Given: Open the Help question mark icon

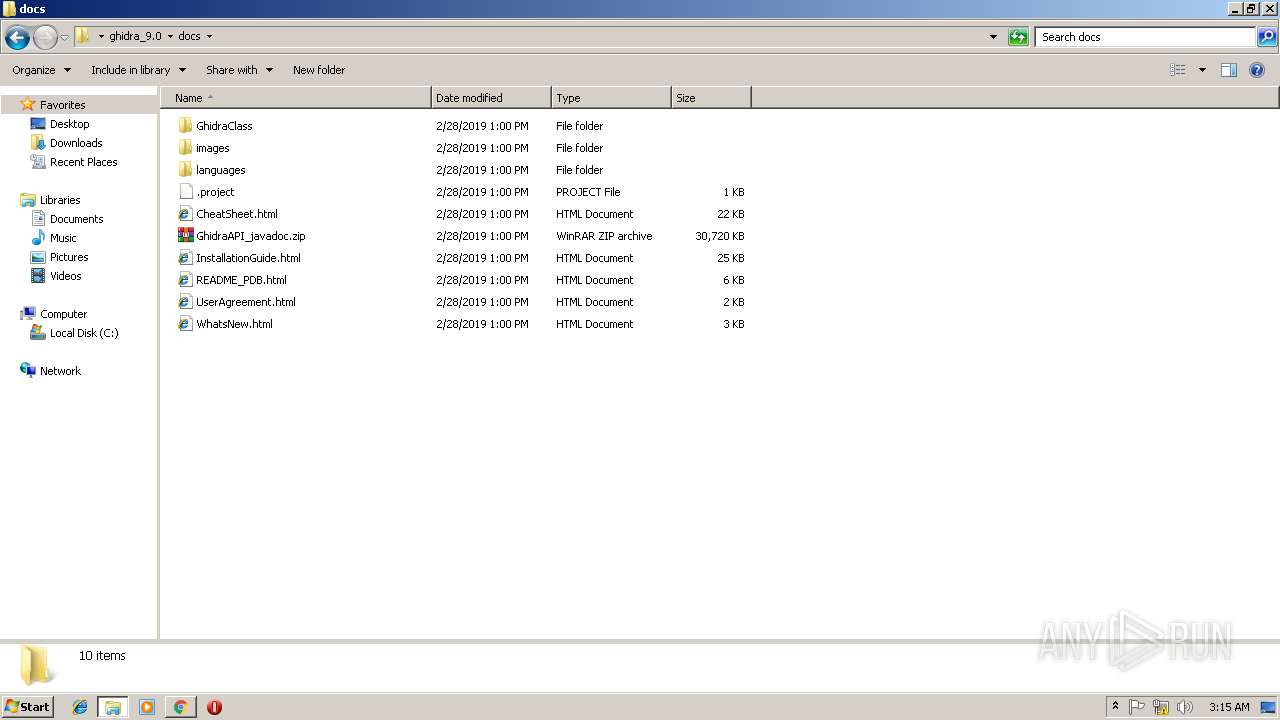Looking at the screenshot, I should pos(1257,70).
